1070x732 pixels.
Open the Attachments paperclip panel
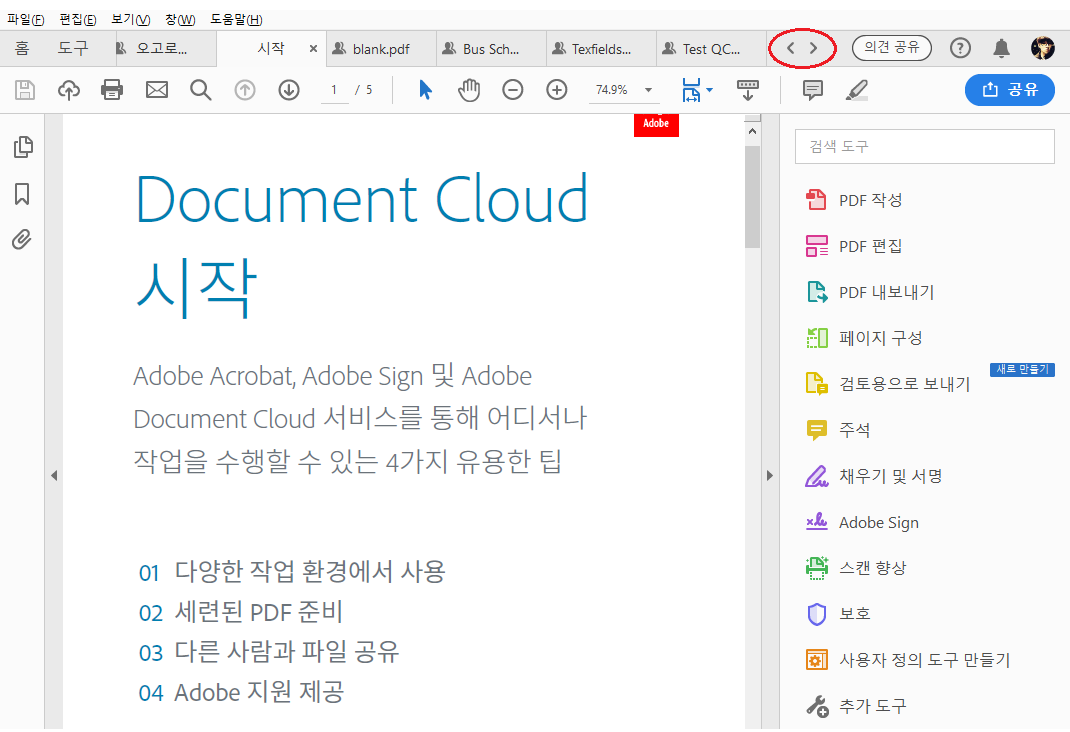(x=22, y=239)
